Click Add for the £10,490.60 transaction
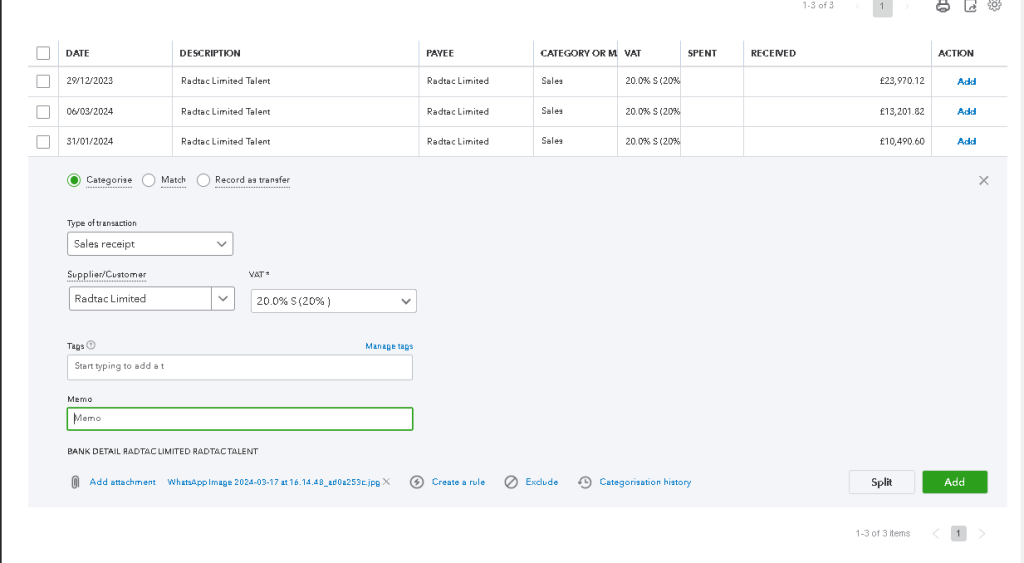1024x563 pixels. (967, 142)
